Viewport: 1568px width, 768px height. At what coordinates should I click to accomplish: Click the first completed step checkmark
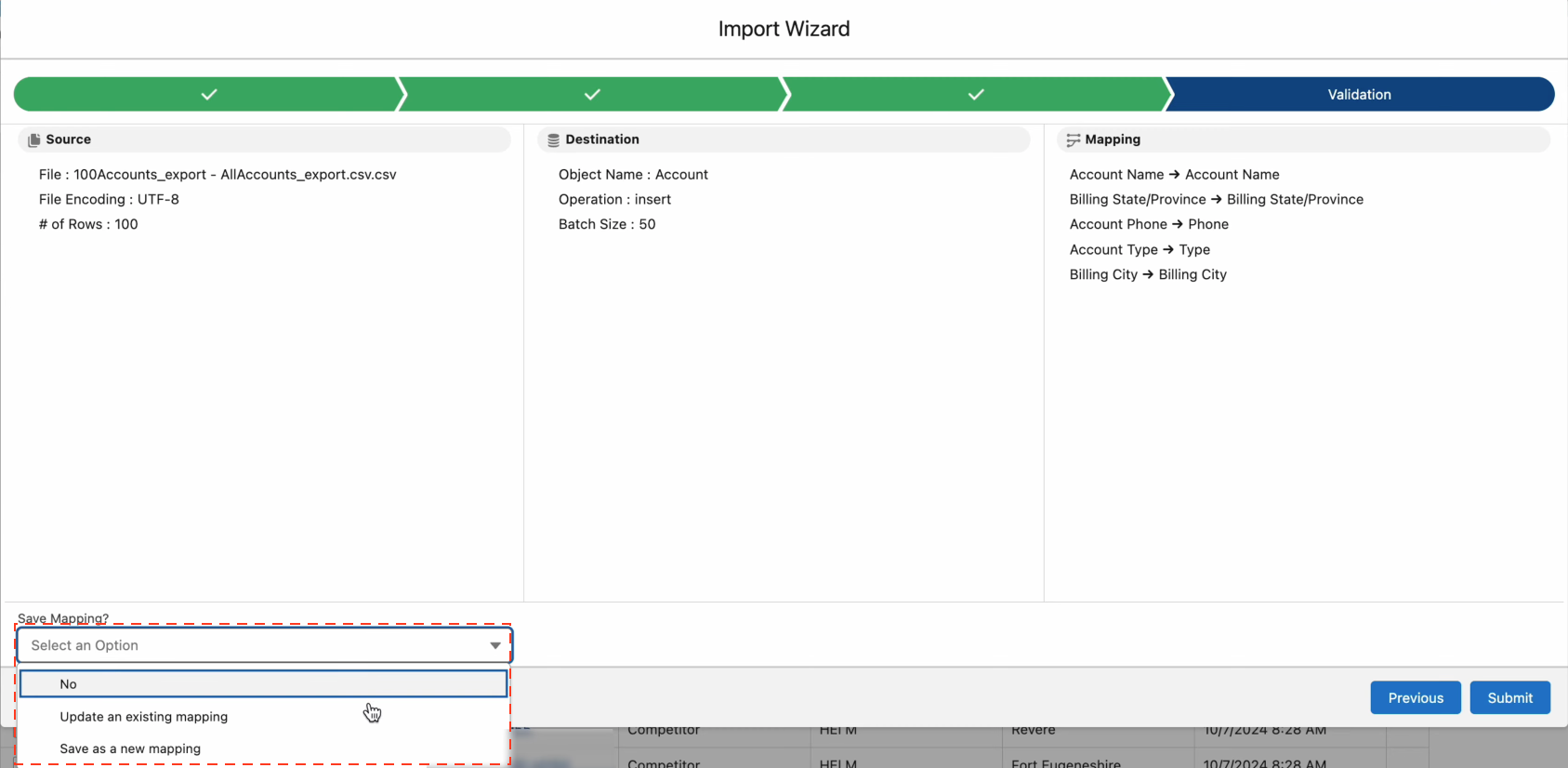coord(209,95)
